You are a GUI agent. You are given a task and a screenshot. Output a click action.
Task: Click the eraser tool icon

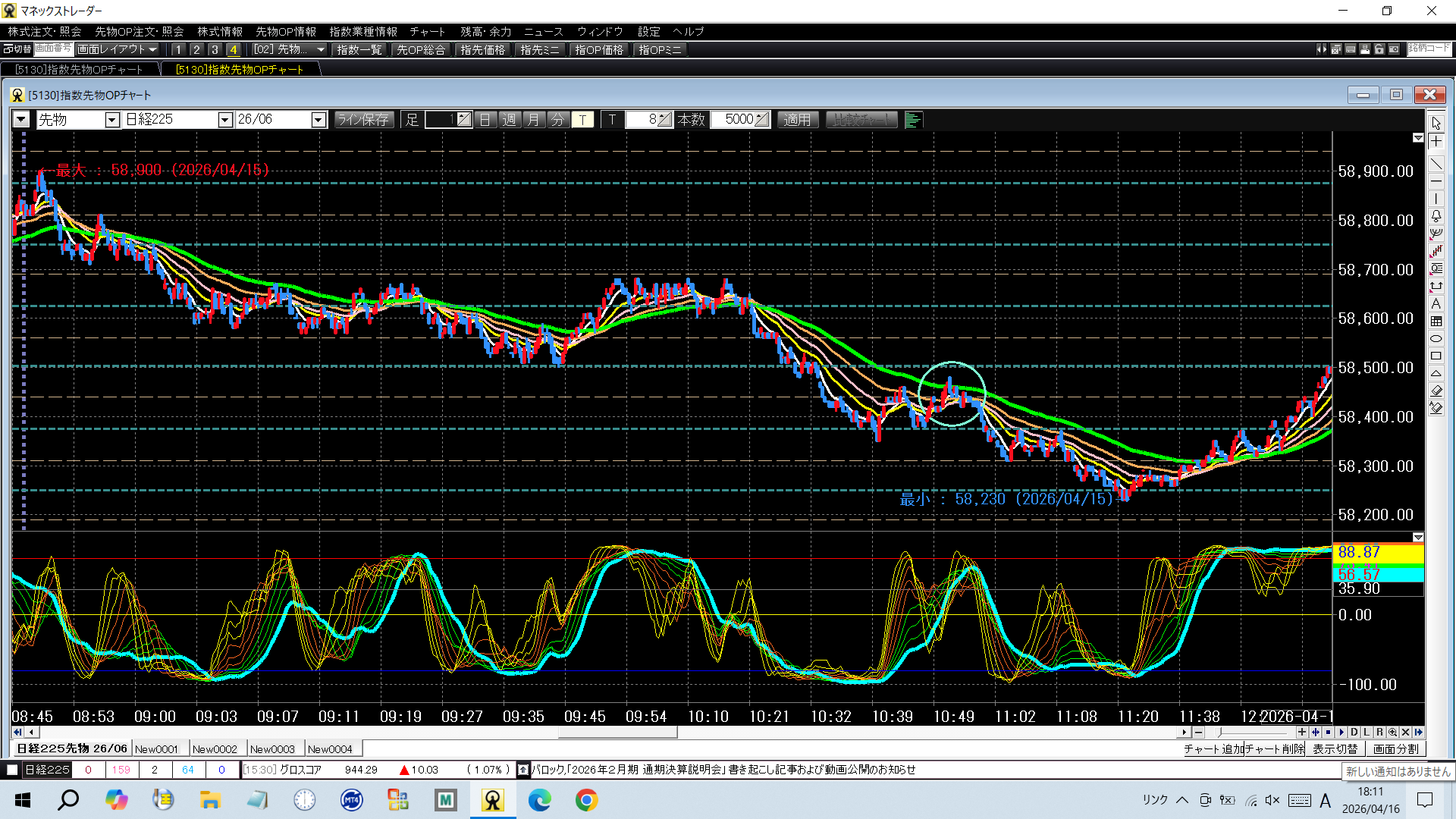(1436, 391)
